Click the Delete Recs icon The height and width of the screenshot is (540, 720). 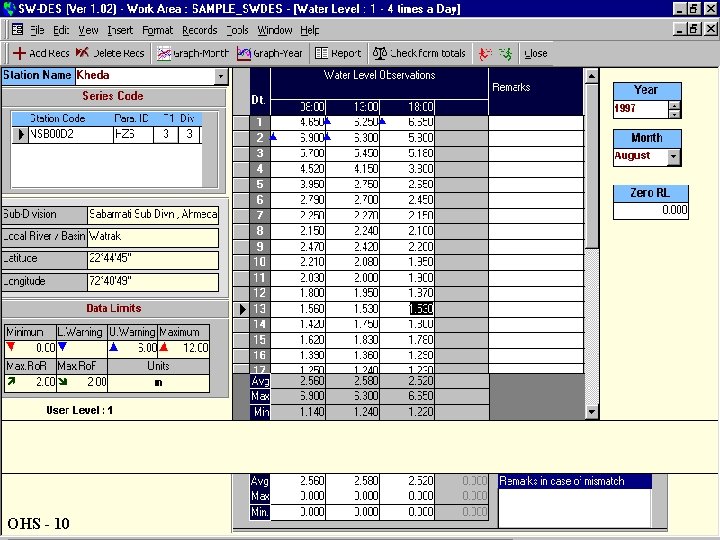(82, 53)
